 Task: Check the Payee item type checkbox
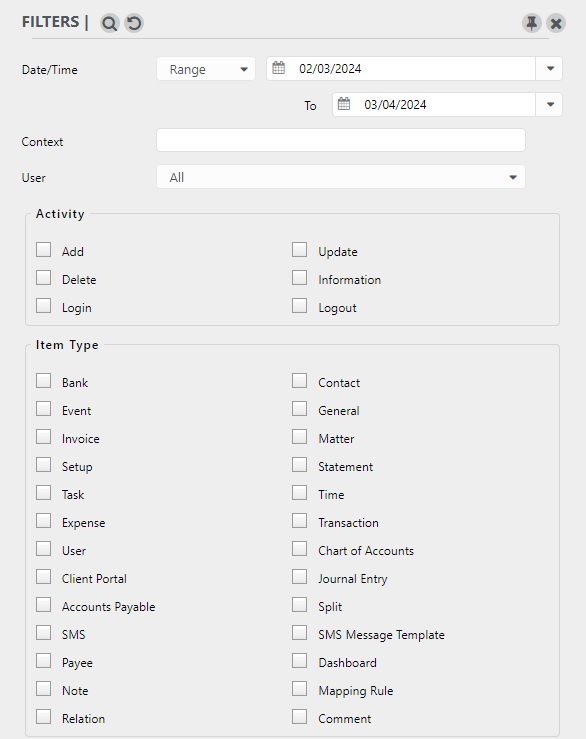pos(44,661)
